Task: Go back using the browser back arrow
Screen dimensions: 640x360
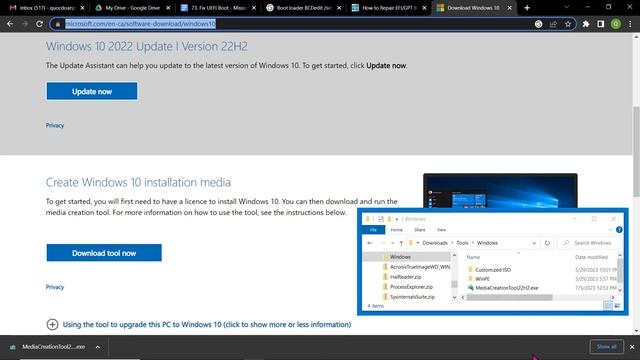Action: click(10, 24)
